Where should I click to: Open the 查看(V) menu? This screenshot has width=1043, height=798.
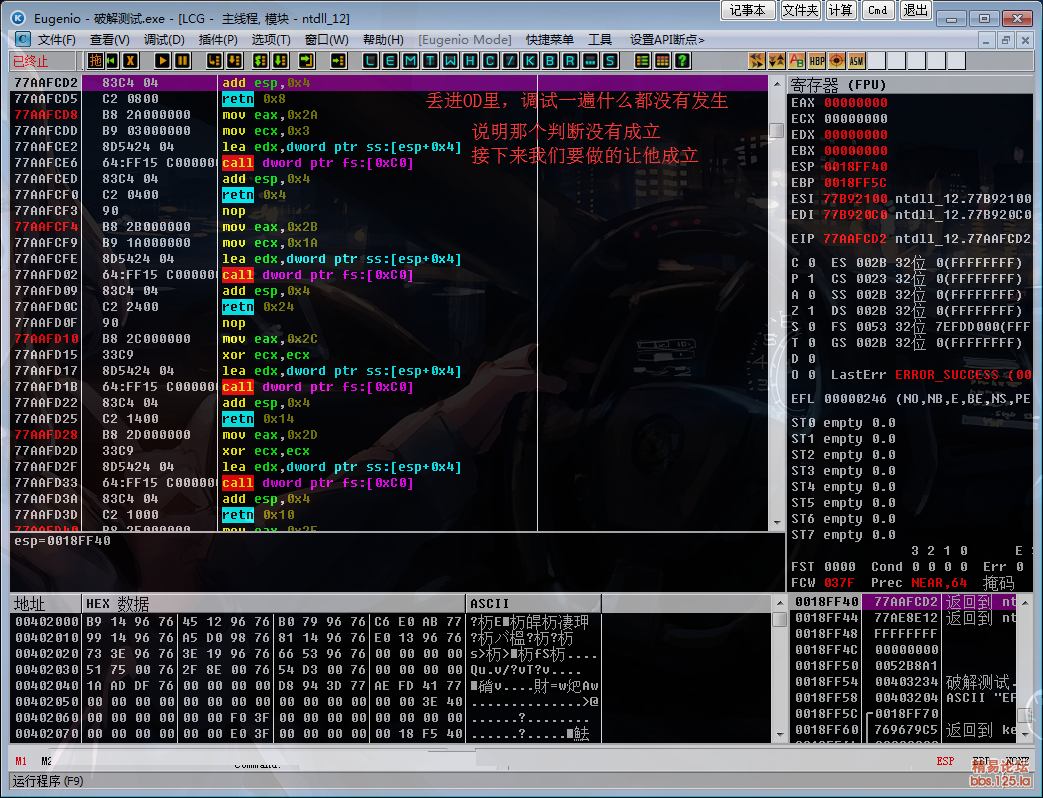[x=110, y=40]
